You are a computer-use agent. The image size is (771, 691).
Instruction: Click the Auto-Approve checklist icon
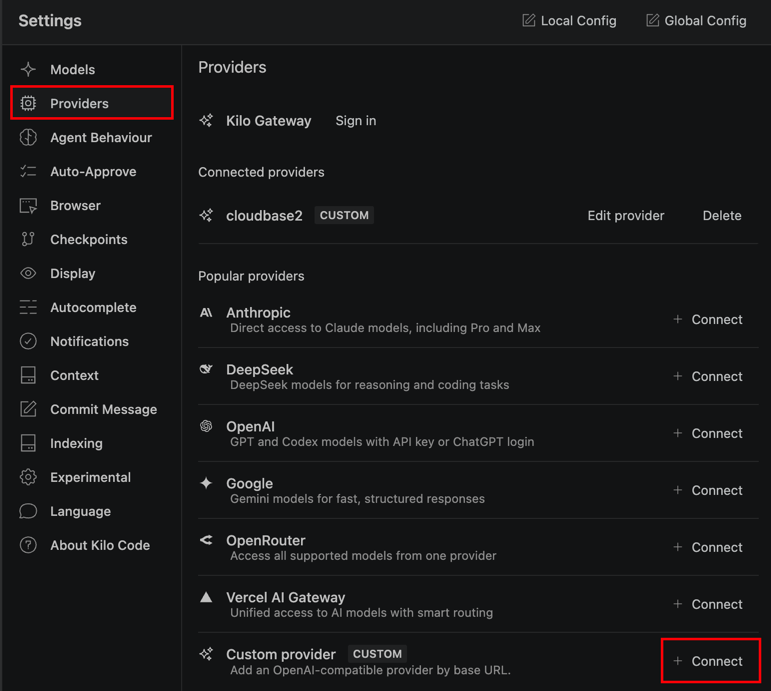(28, 171)
